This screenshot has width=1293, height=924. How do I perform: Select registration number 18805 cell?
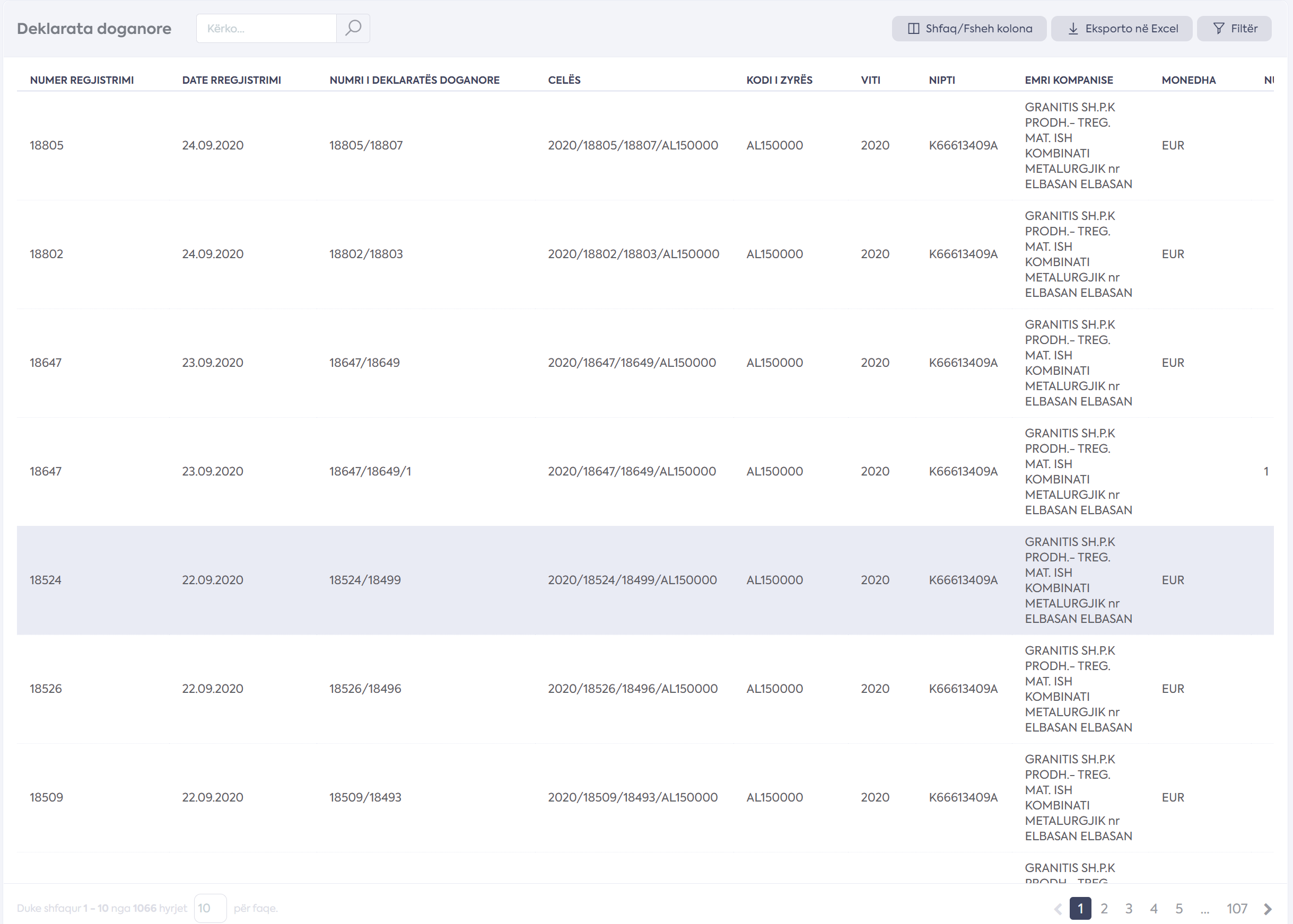pos(47,146)
